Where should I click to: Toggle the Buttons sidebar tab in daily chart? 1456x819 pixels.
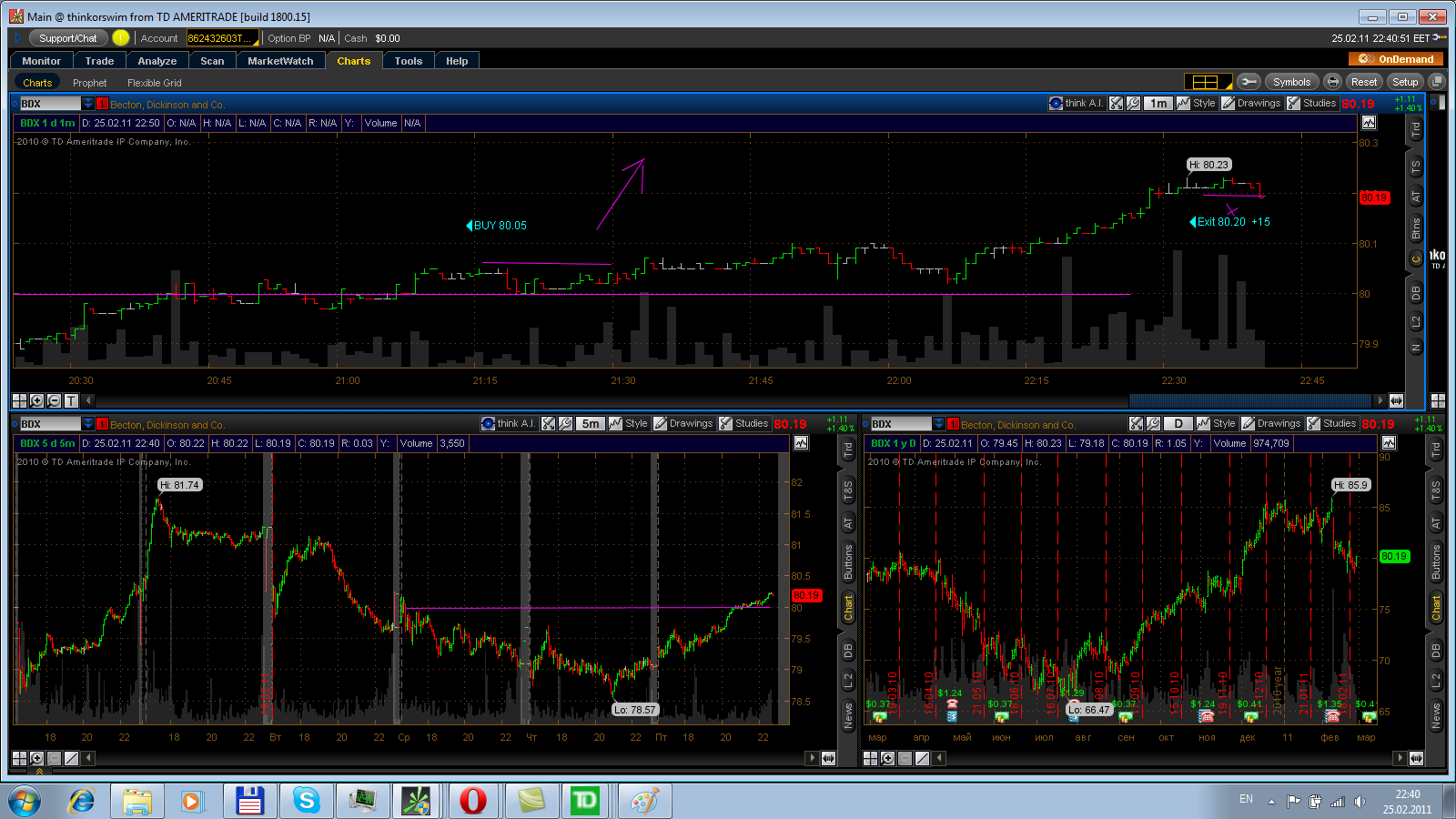[1436, 561]
